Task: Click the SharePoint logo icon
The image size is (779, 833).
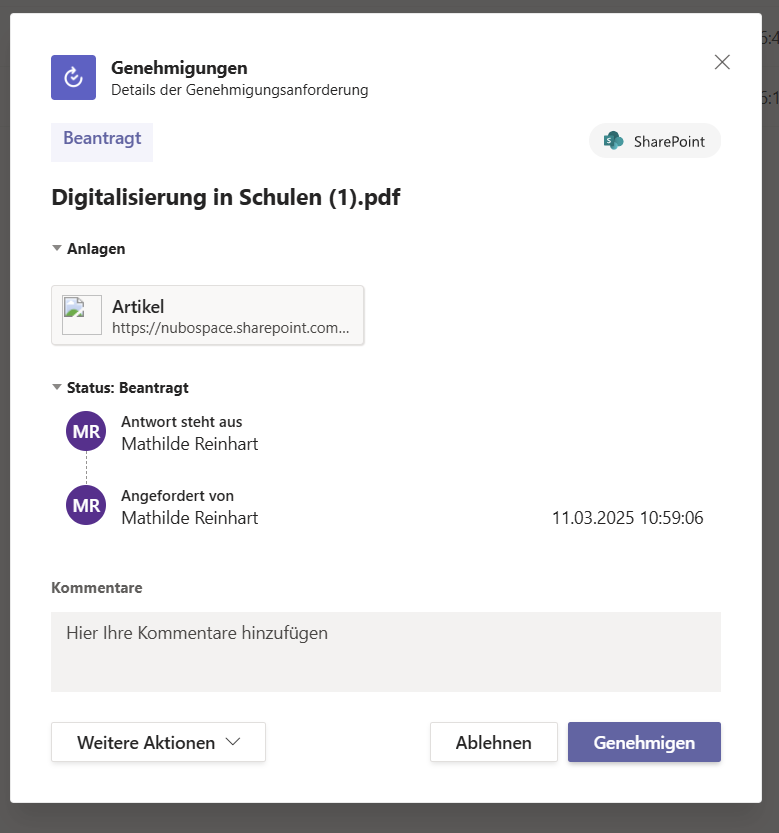Action: pyautogui.click(x=613, y=141)
